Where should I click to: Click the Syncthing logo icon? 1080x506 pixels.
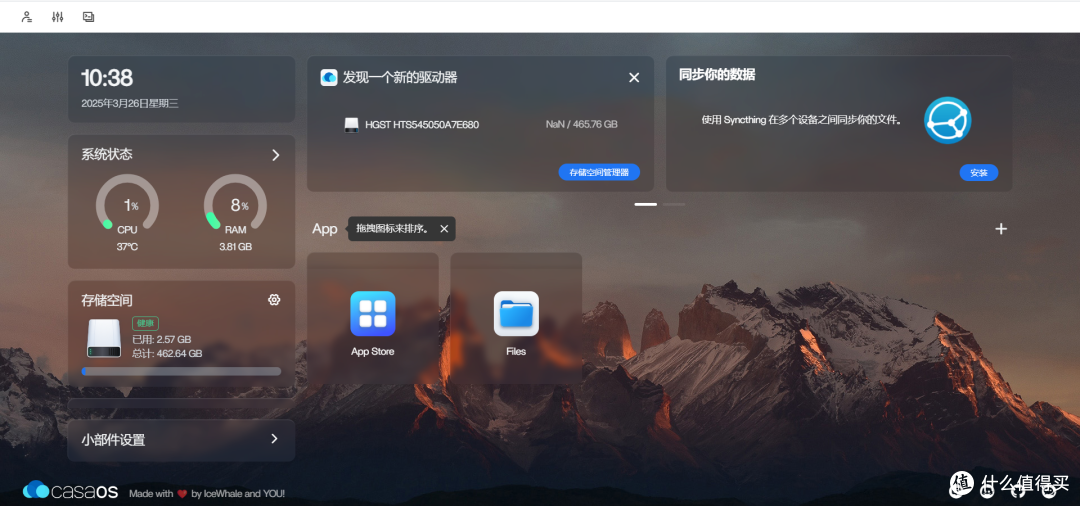tap(948, 120)
